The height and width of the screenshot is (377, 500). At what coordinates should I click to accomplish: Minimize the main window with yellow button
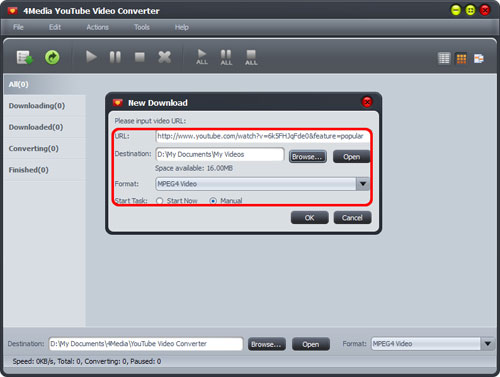point(456,10)
